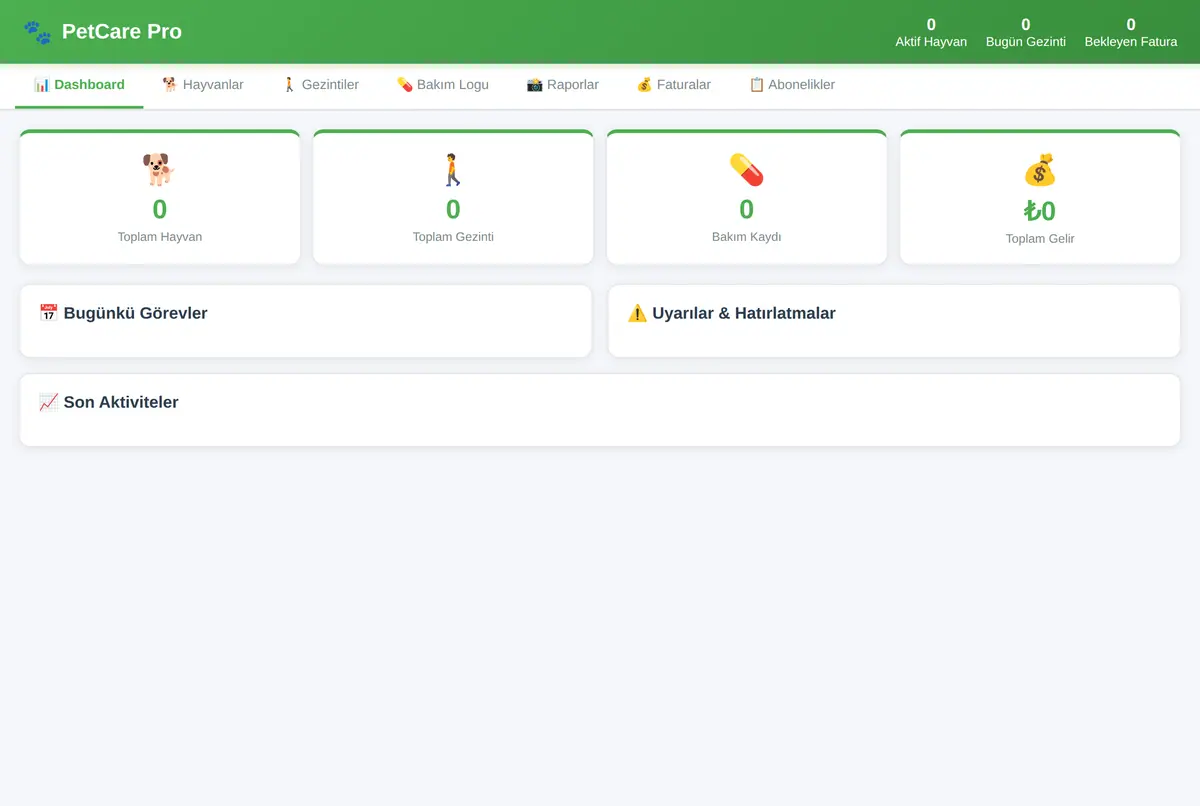This screenshot has height=806, width=1200.
Task: Open the Abonelikler tab
Action: (x=792, y=85)
